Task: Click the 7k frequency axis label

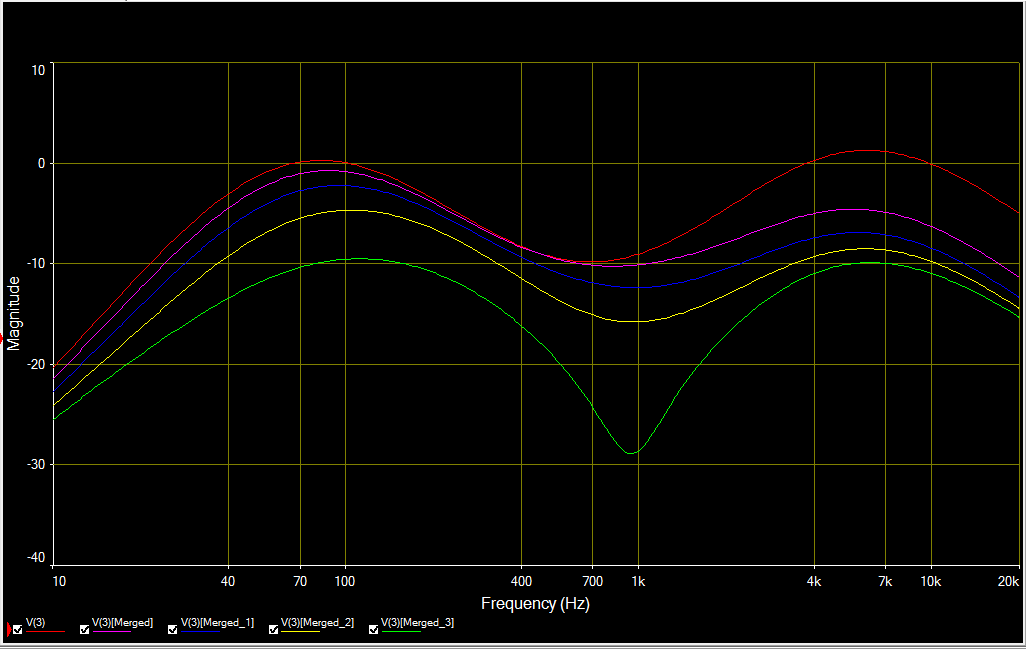Action: [885, 581]
